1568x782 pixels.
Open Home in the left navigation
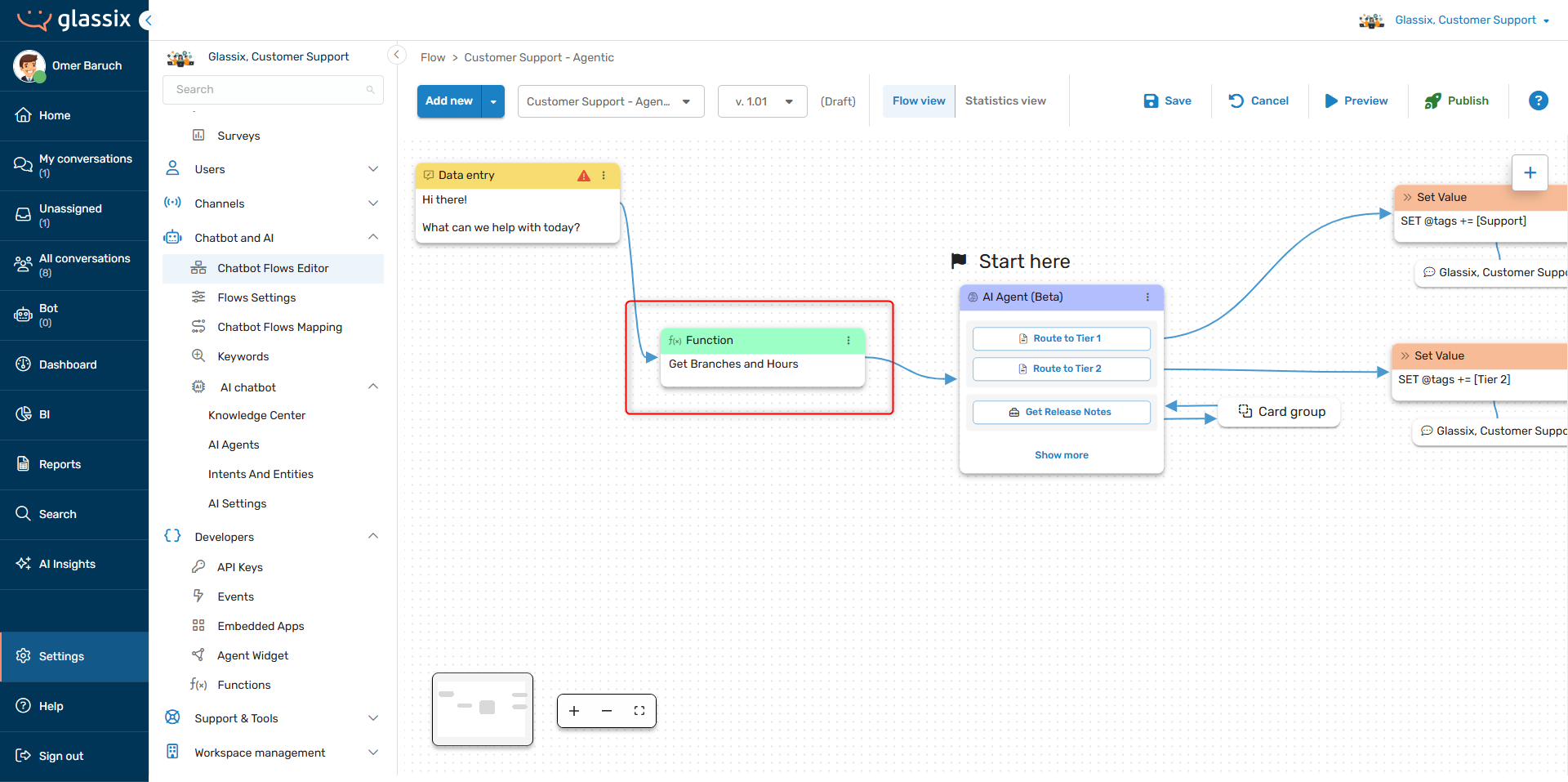(74, 115)
